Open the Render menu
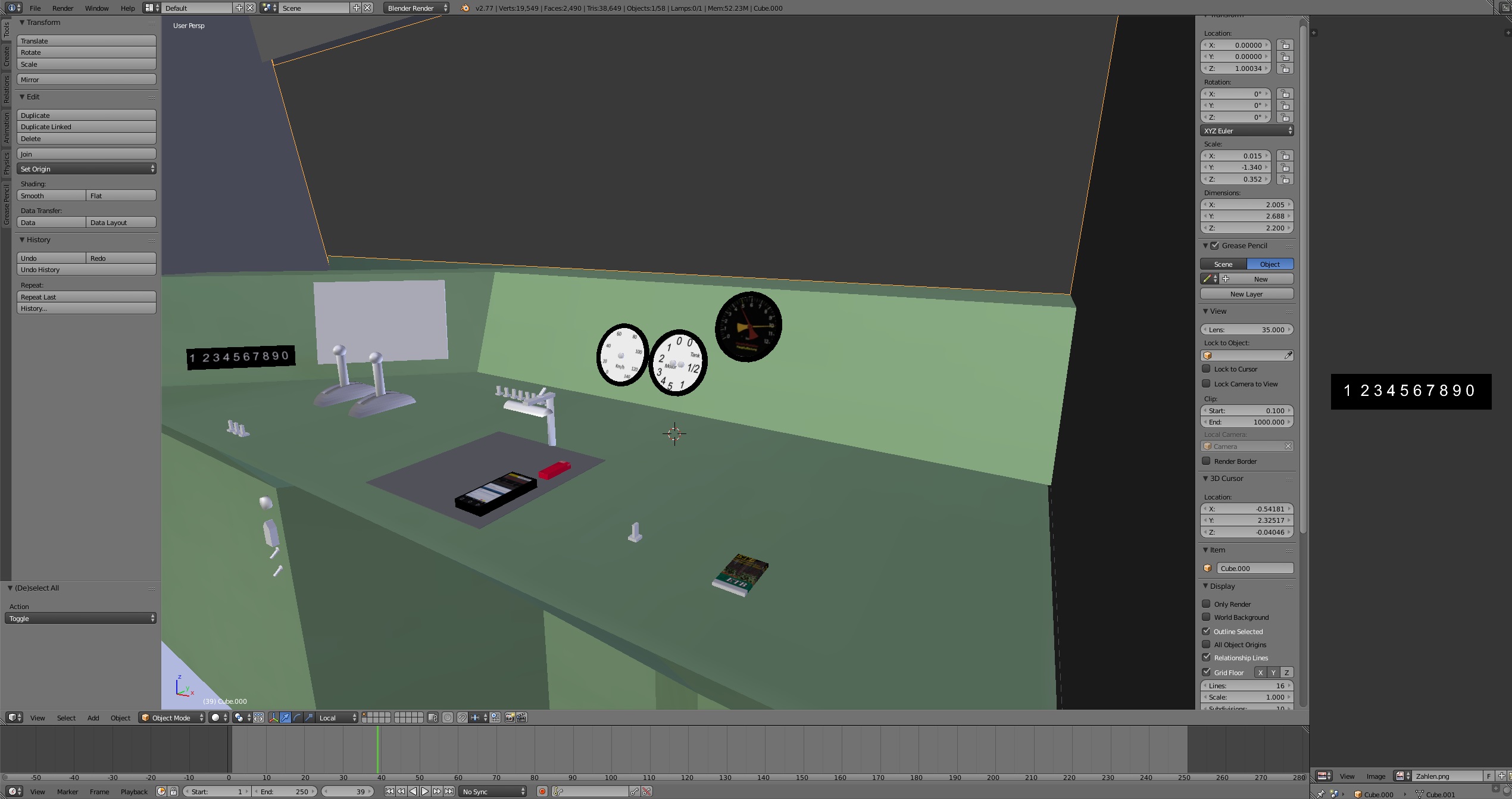Screen dimensions: 1512x799 click(x=63, y=8)
